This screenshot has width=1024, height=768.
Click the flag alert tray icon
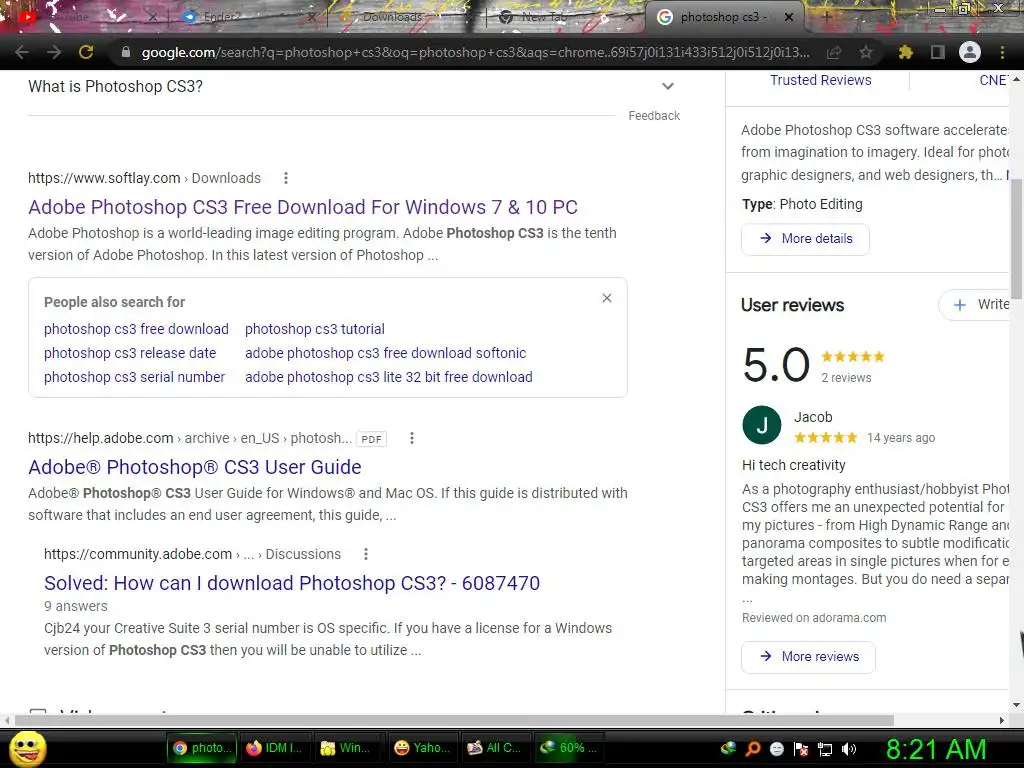[x=801, y=749]
